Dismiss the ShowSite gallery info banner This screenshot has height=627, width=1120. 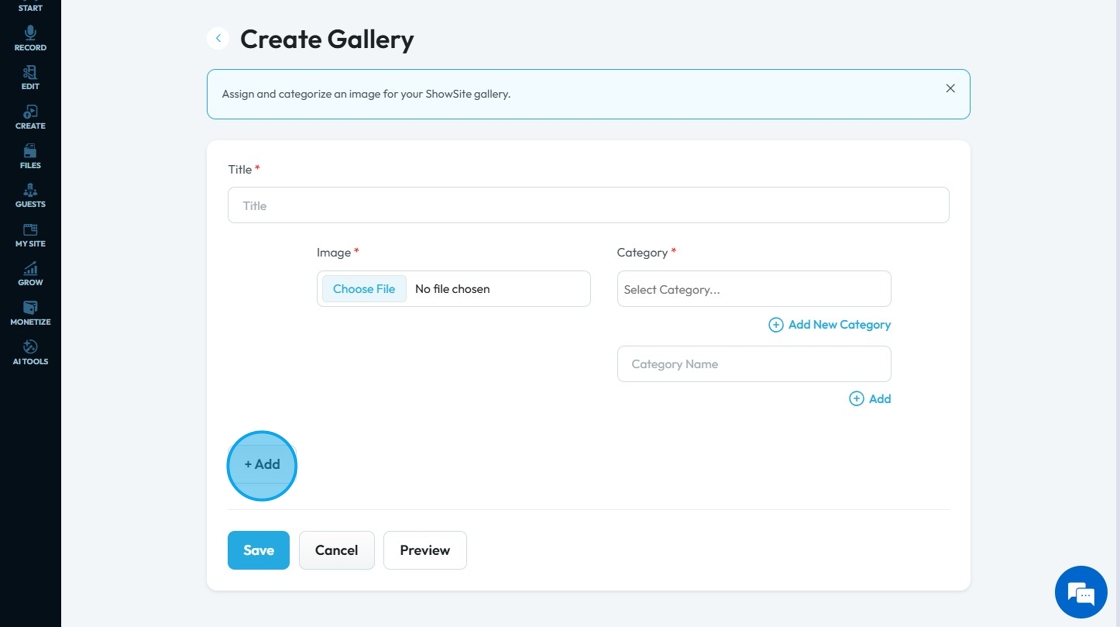pos(950,88)
